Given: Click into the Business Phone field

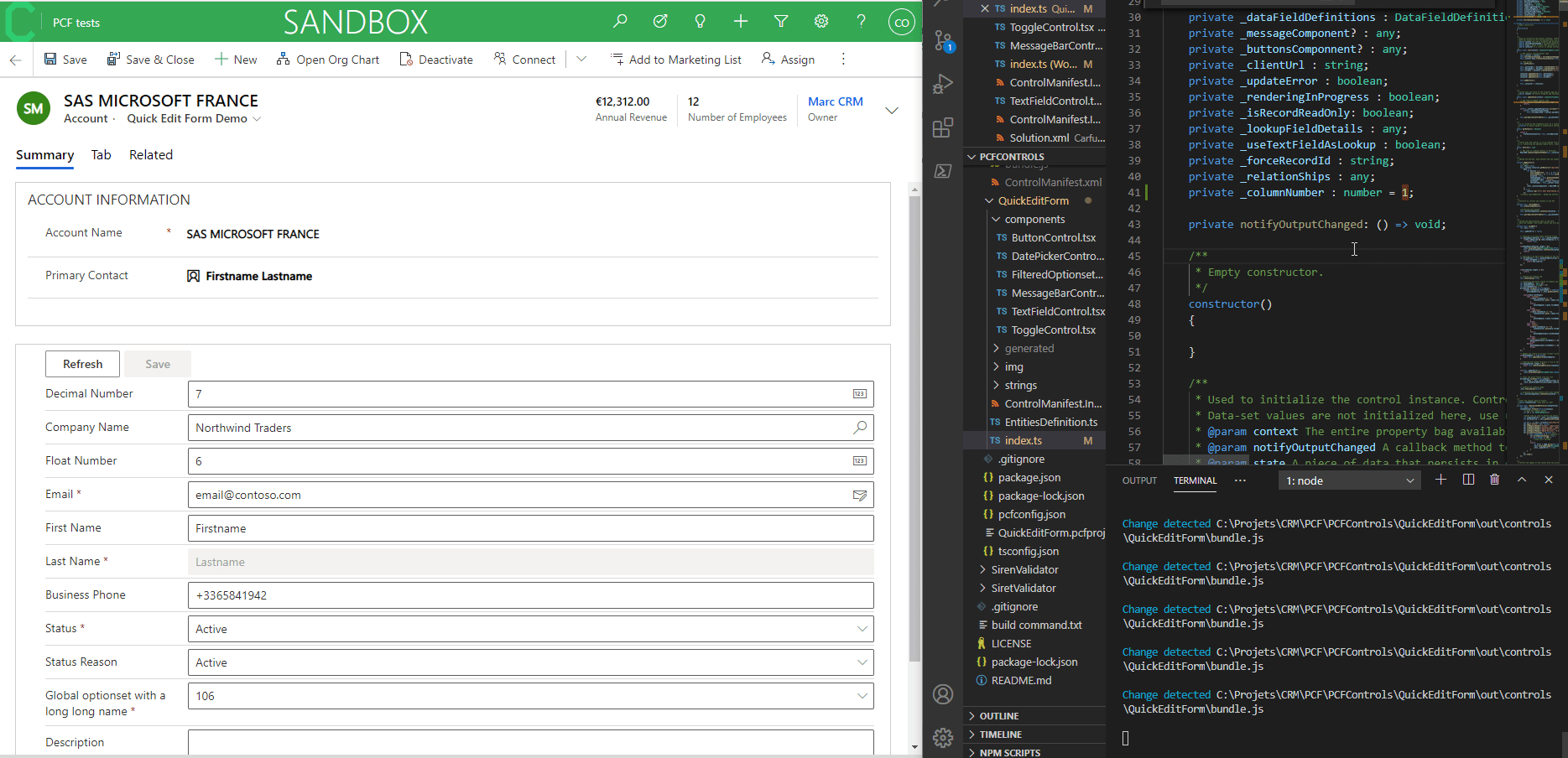Looking at the screenshot, I should coord(530,595).
